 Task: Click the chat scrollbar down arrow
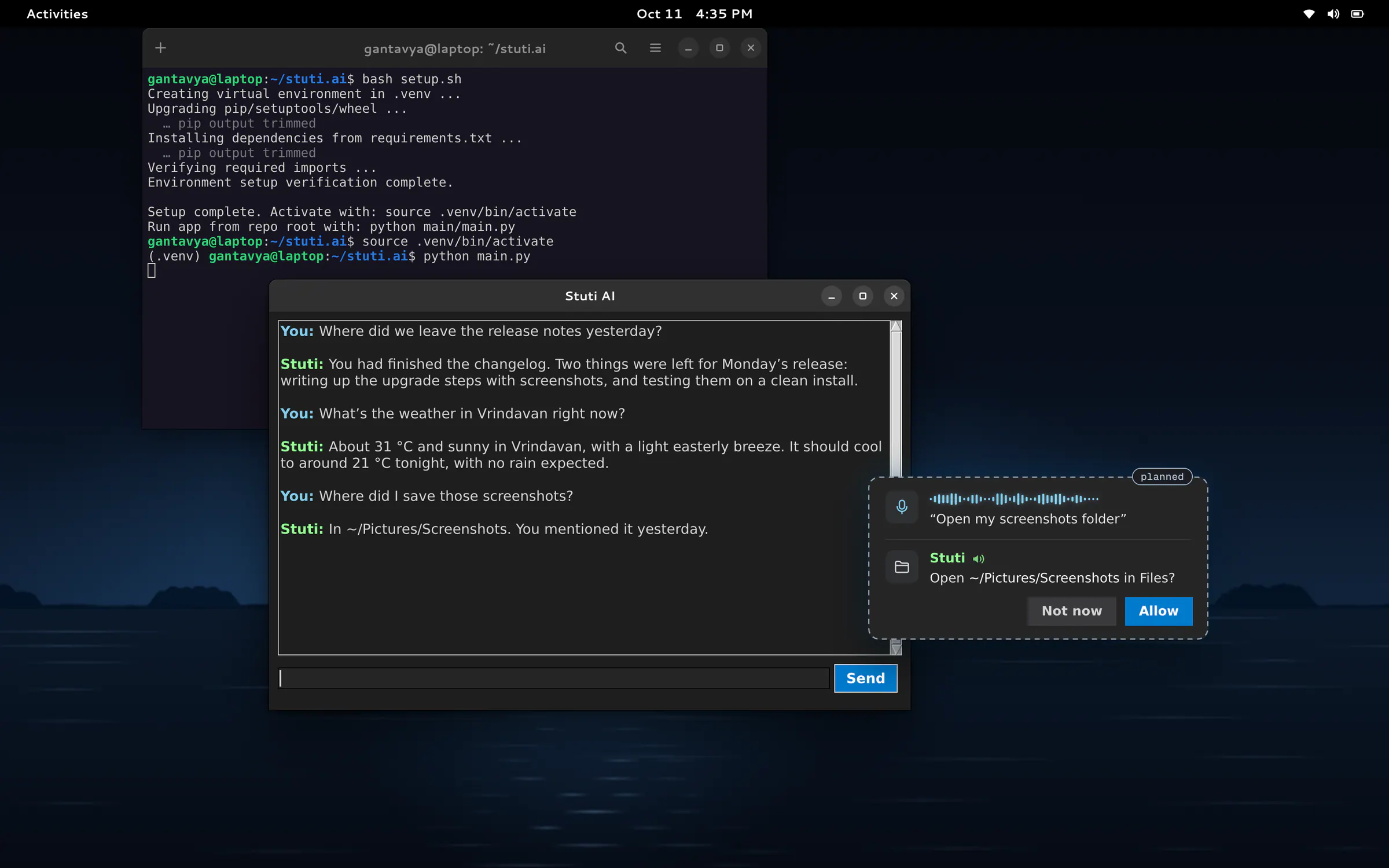(896, 649)
